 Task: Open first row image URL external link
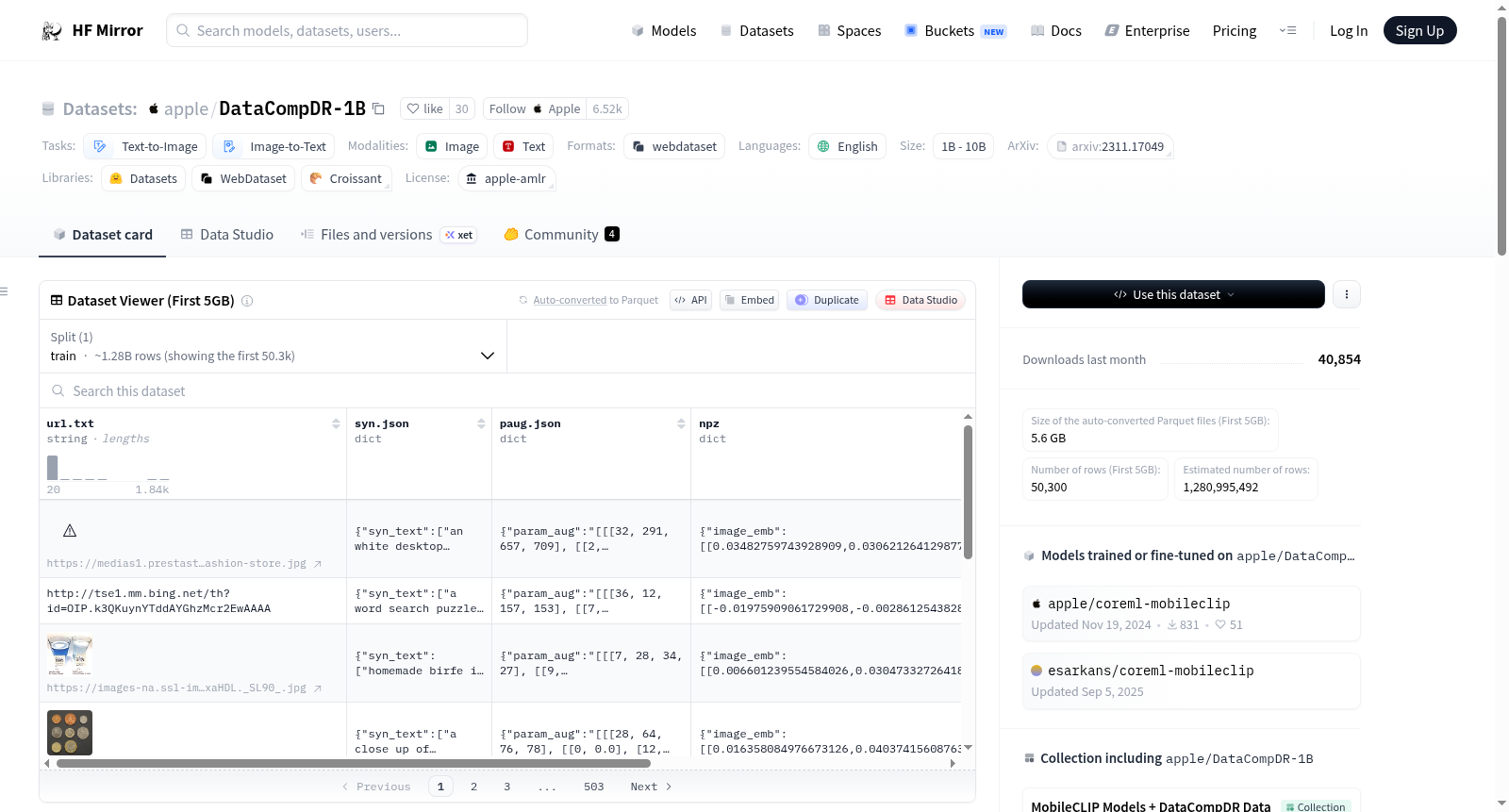click(x=318, y=564)
